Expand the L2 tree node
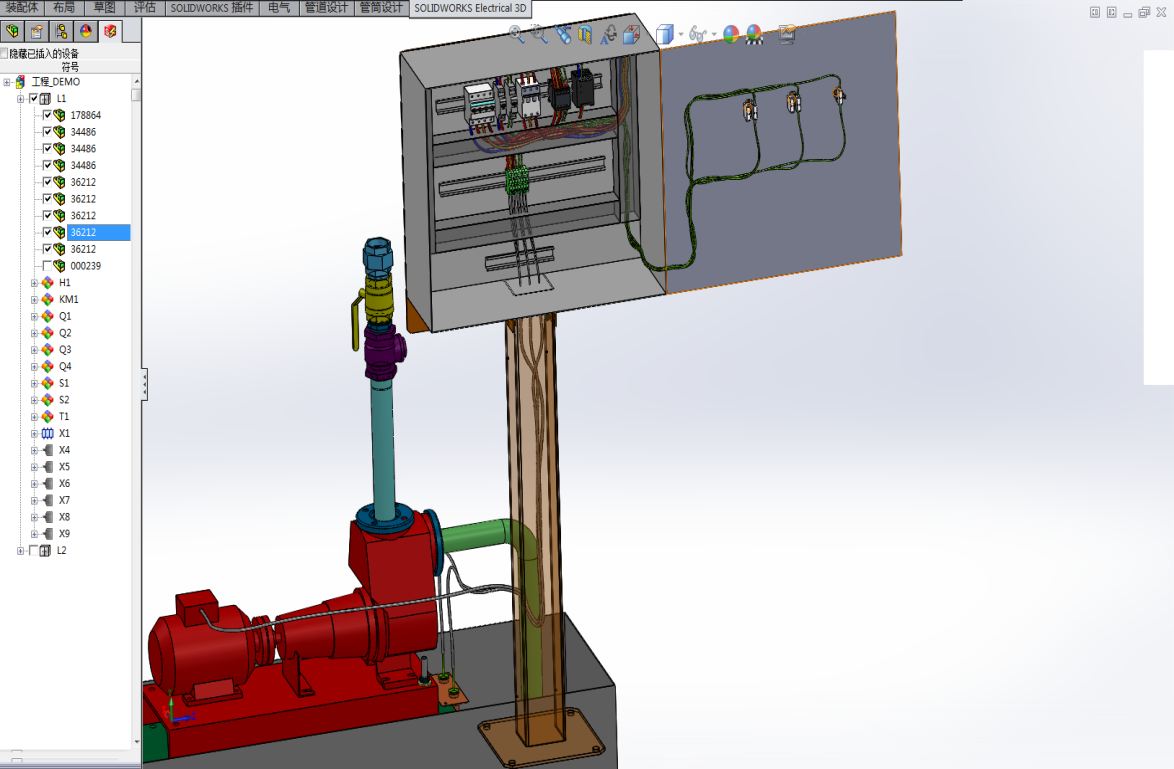 coord(20,551)
